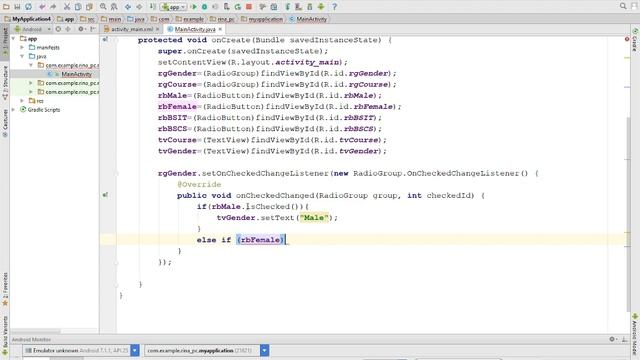The height and width of the screenshot is (360, 640).
Task: Click the red error indicator in editor
Action: (x=627, y=39)
